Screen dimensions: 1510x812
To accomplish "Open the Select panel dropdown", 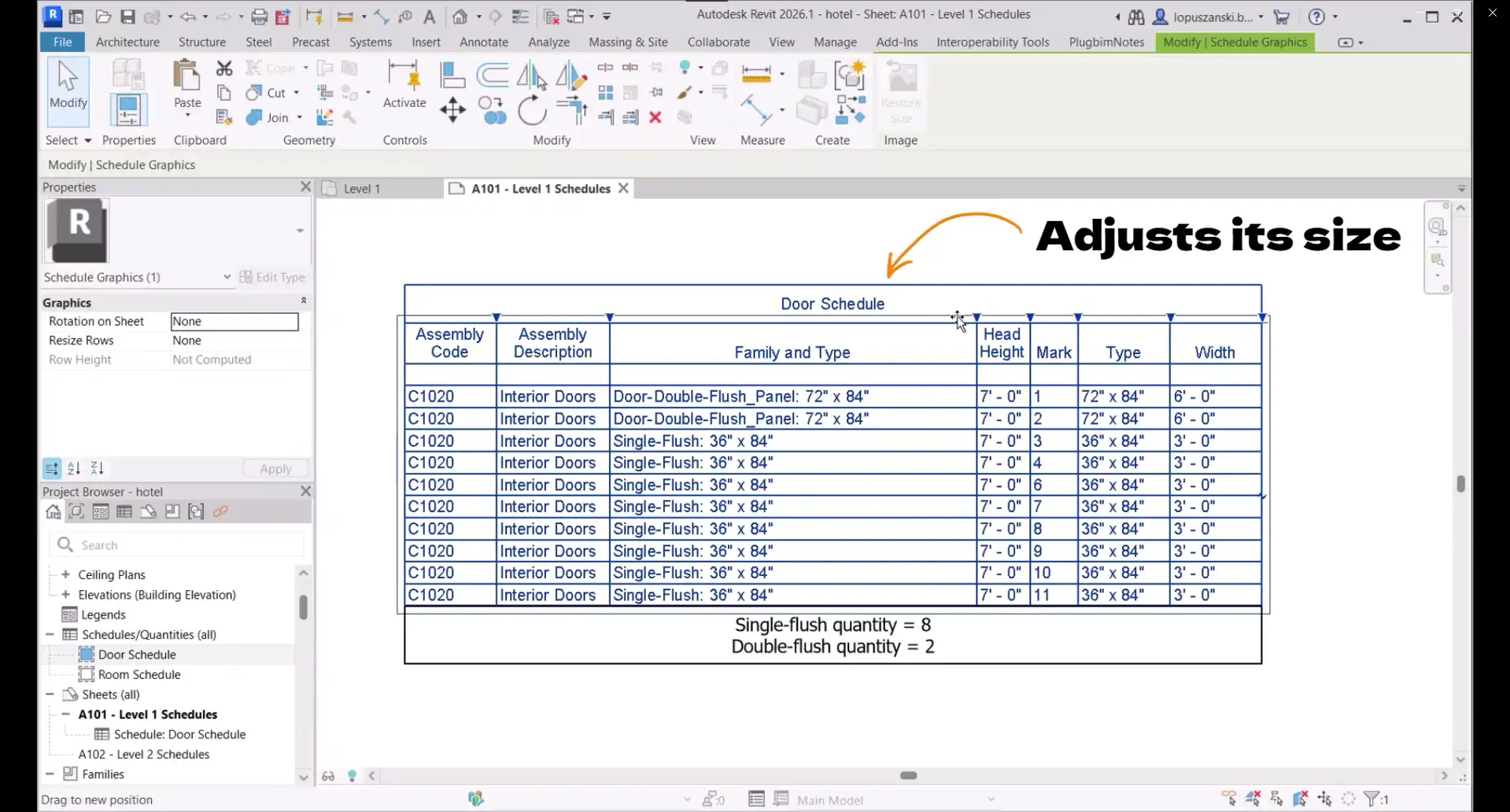I will [68, 140].
